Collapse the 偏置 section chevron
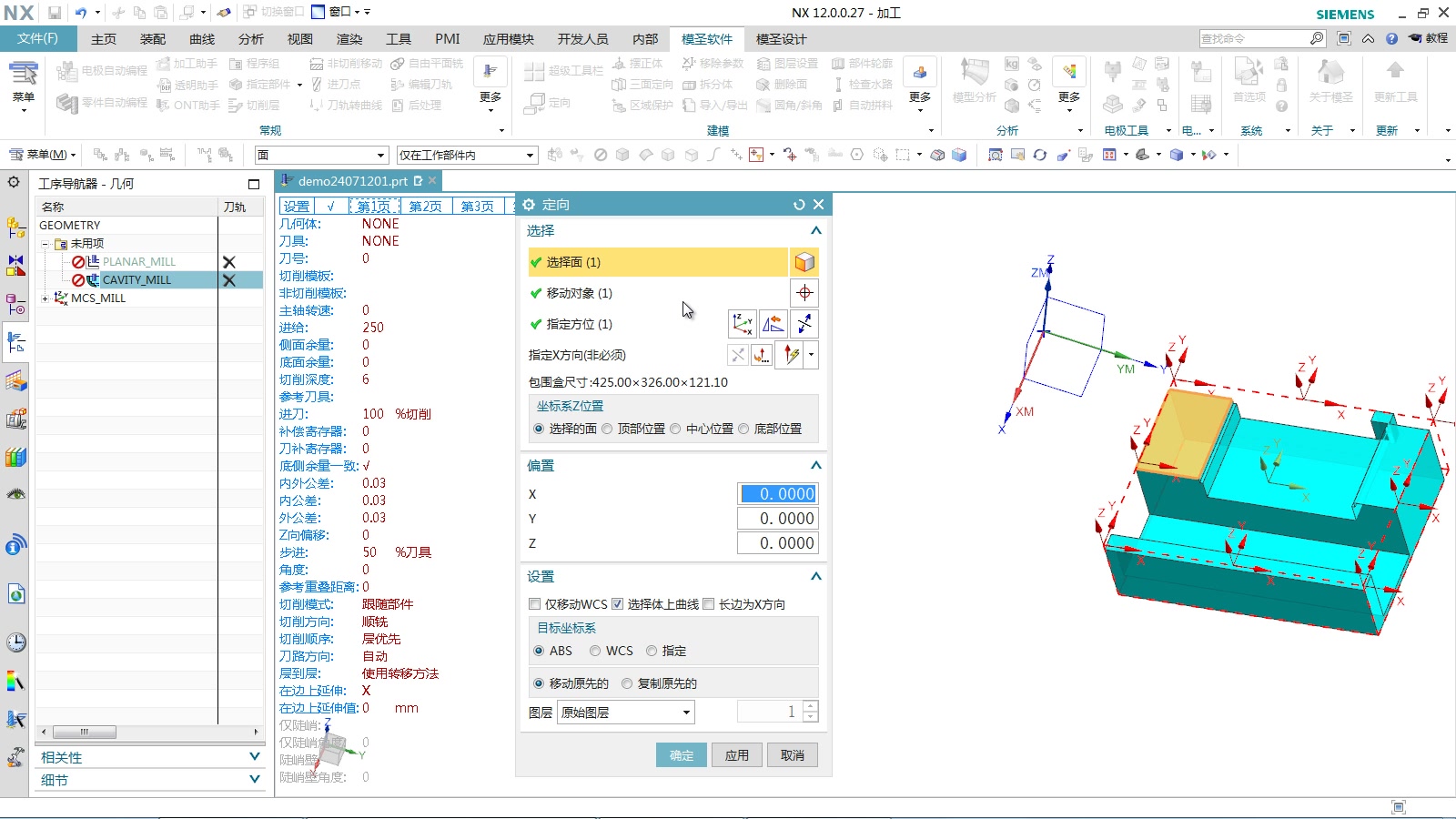 816,465
